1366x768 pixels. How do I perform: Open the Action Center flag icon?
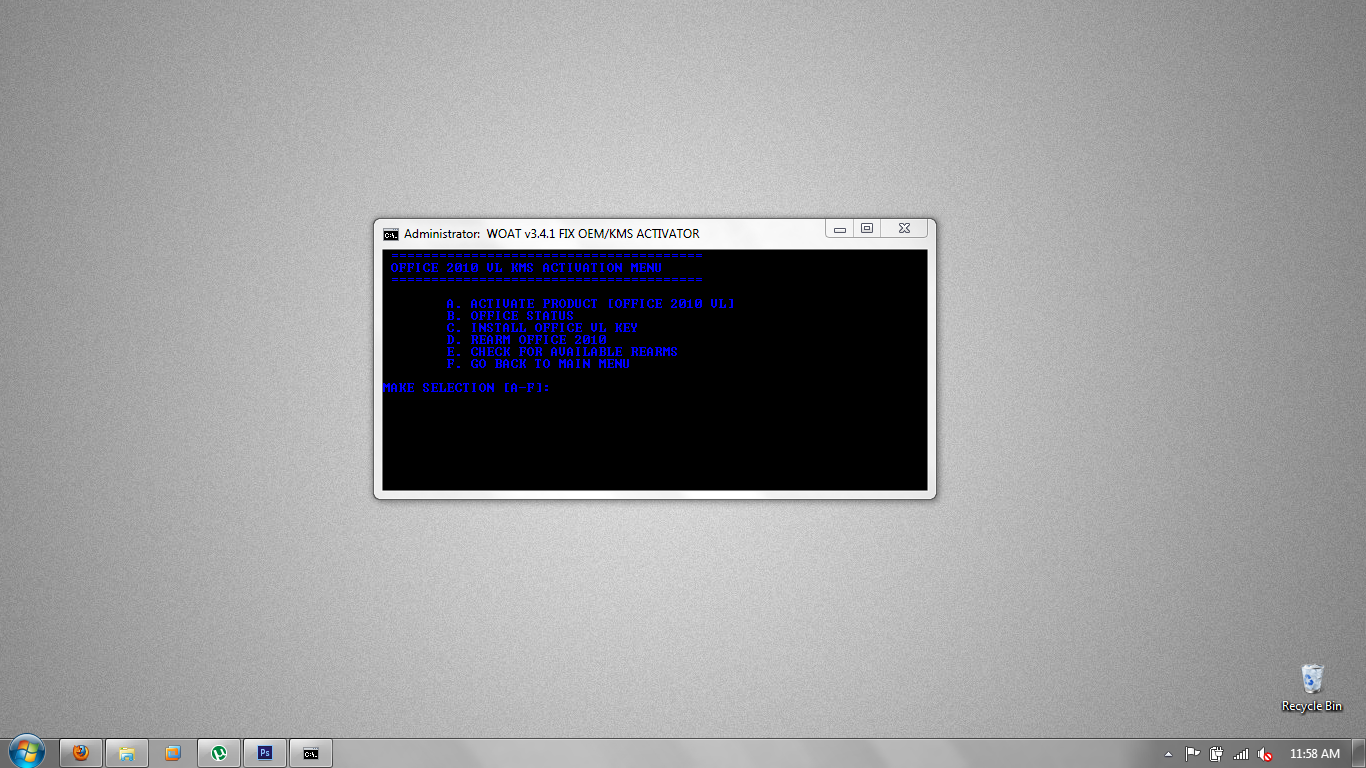(1192, 754)
